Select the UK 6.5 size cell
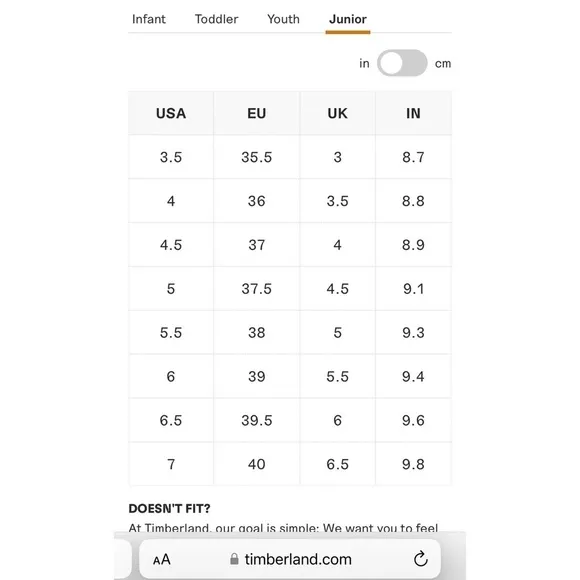Screen dimensions: 580x580 click(x=337, y=464)
